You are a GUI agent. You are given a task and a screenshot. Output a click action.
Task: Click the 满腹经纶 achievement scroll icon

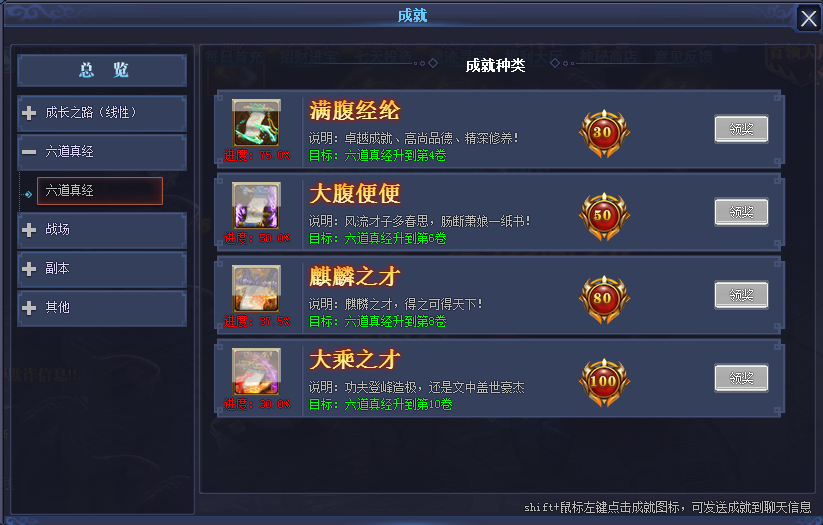256,123
